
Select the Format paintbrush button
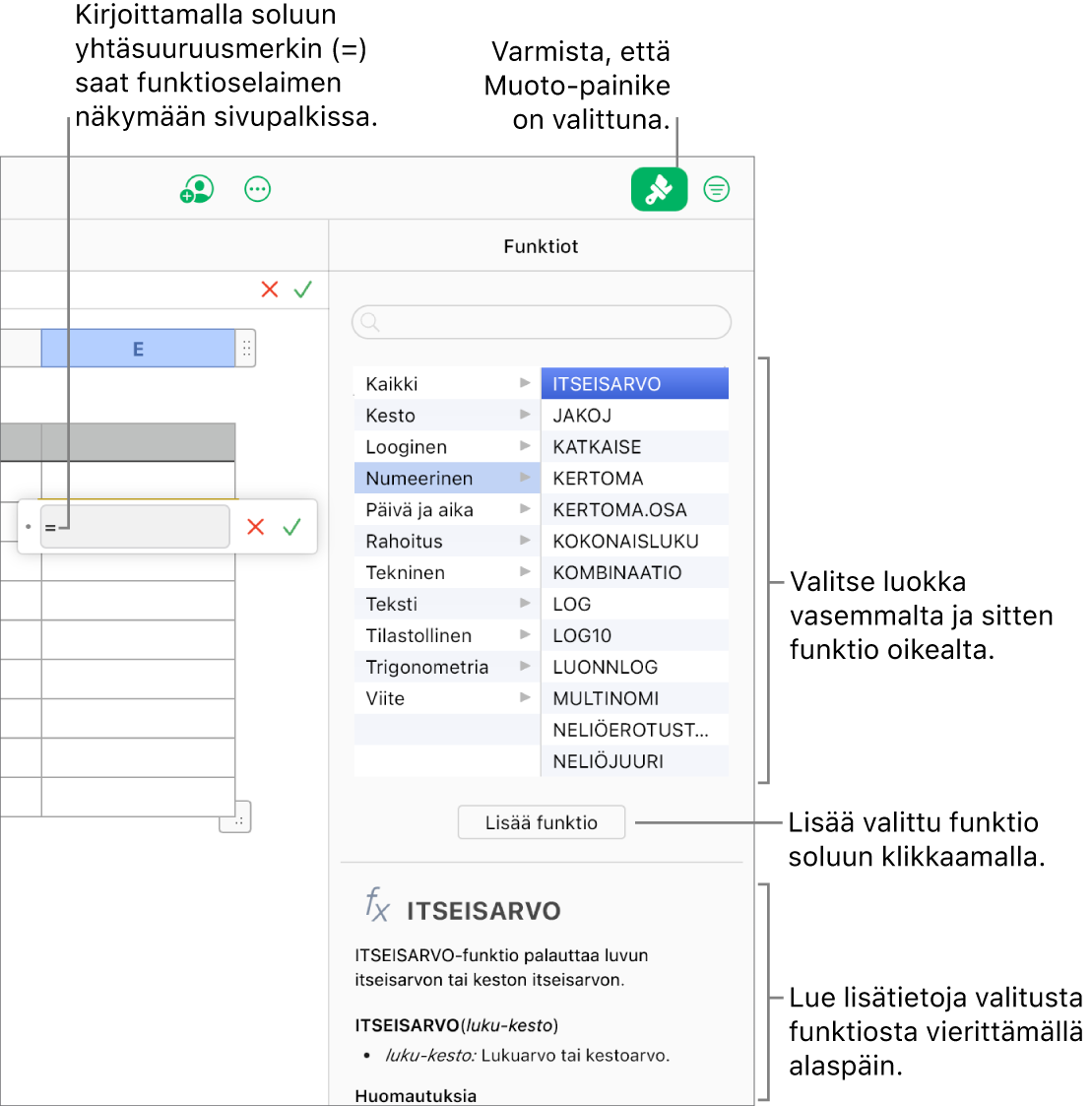[x=659, y=189]
